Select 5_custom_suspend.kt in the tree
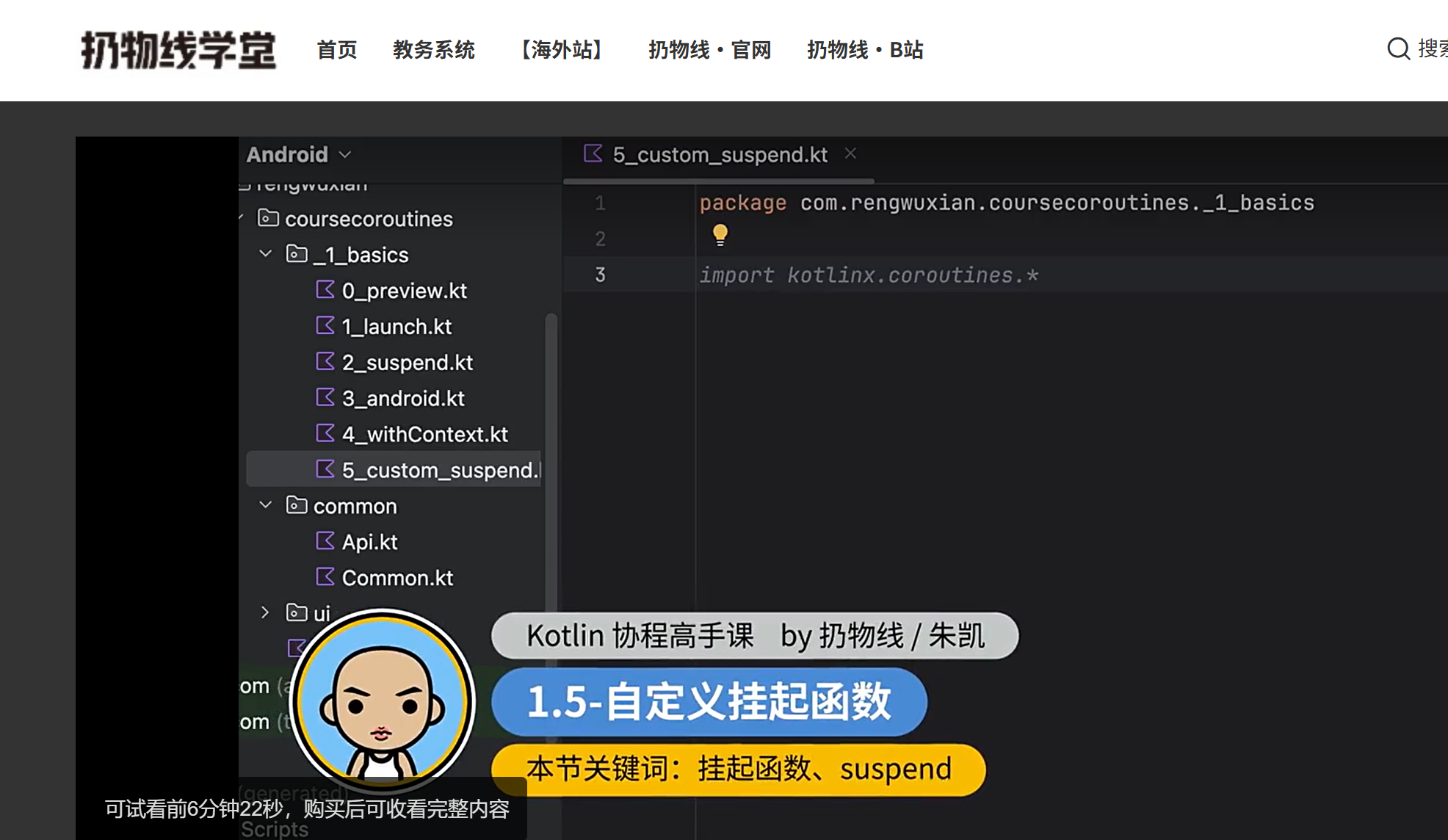The width and height of the screenshot is (1448, 840). point(394,470)
